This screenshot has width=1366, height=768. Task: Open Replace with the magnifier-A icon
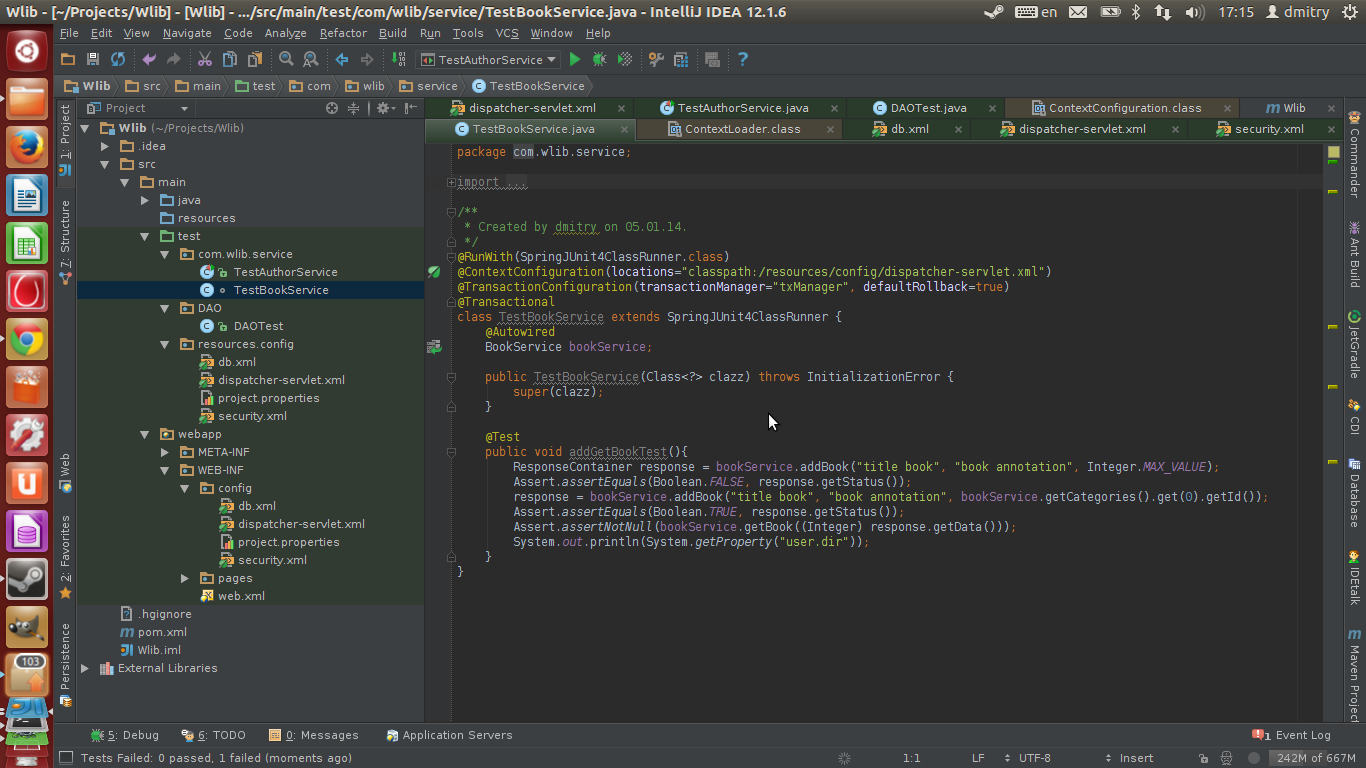[311, 60]
